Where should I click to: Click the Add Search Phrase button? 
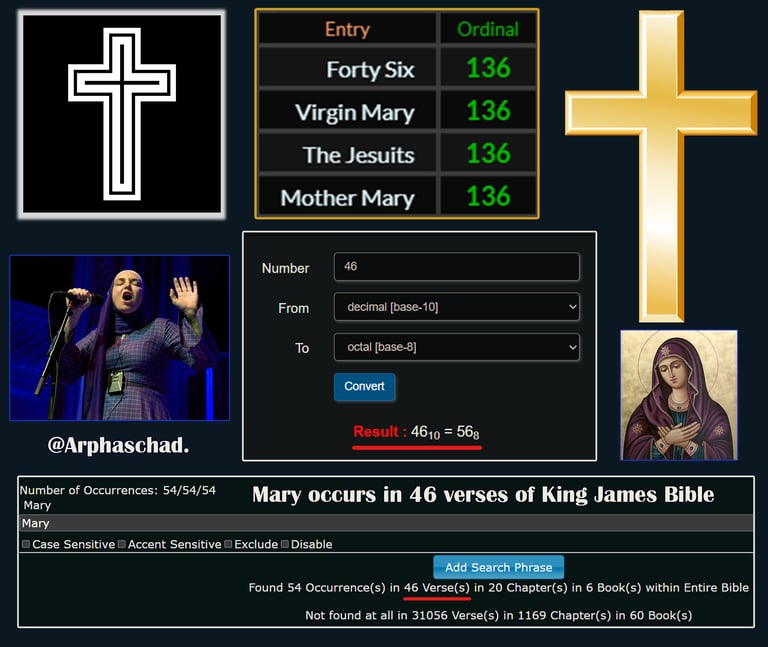point(499,567)
